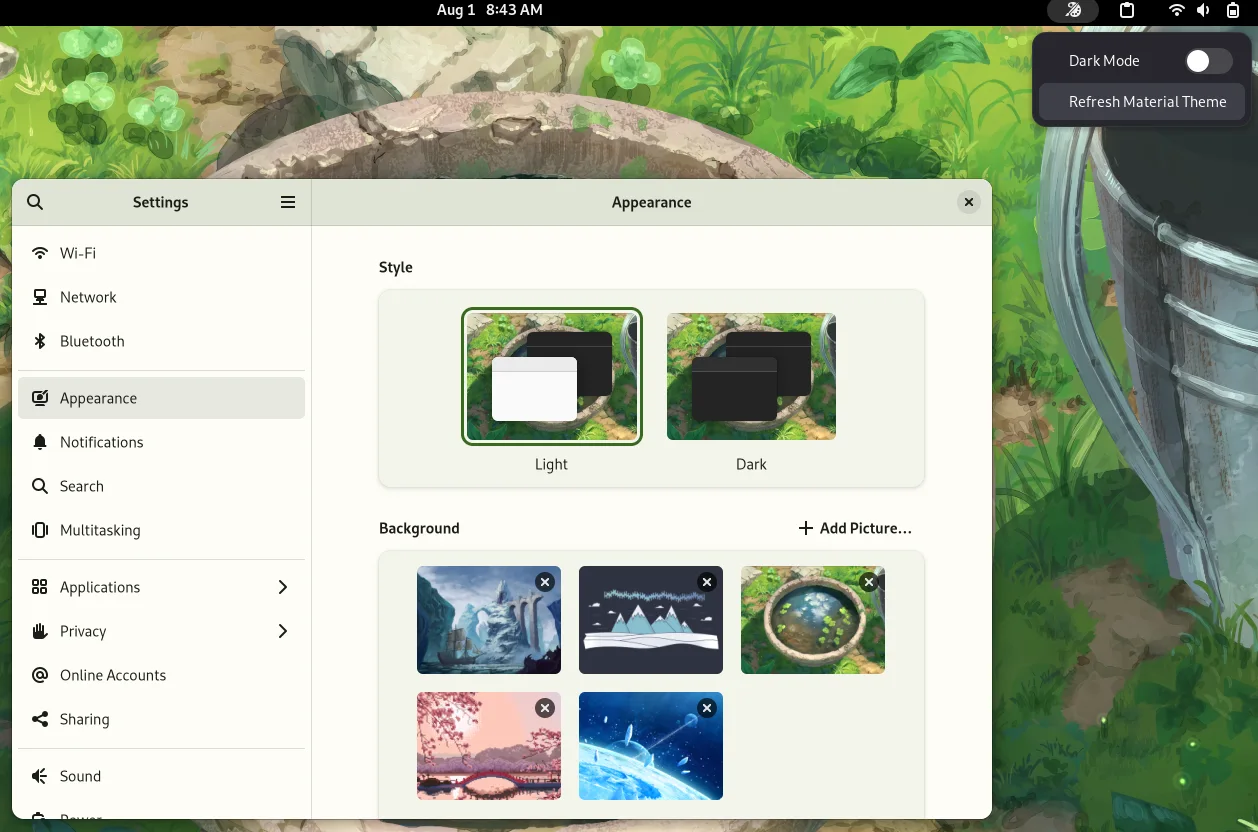Open the Settings hamburger menu
The width and height of the screenshot is (1258, 832).
tap(288, 202)
